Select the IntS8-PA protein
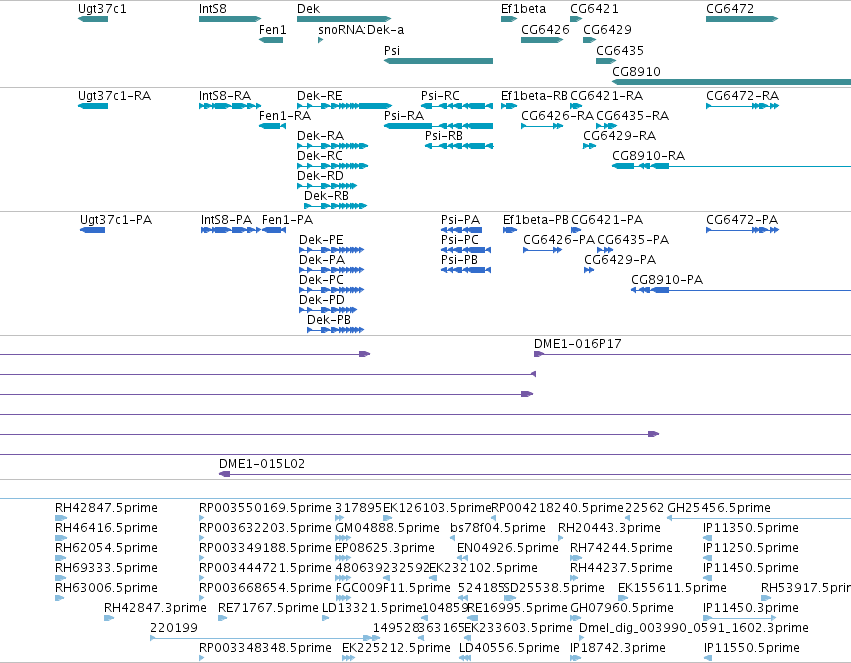 click(231, 230)
